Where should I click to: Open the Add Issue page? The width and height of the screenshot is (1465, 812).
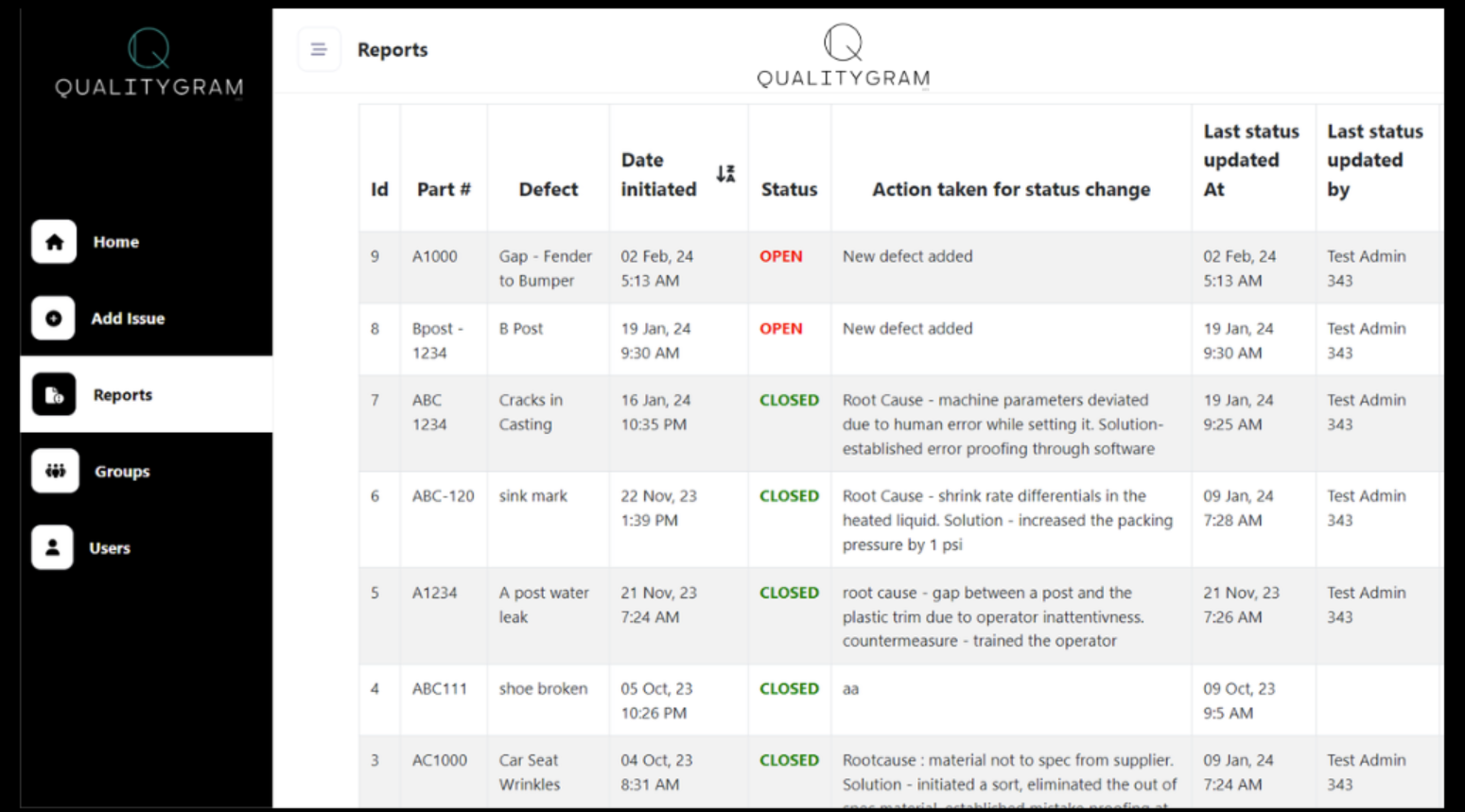click(128, 319)
